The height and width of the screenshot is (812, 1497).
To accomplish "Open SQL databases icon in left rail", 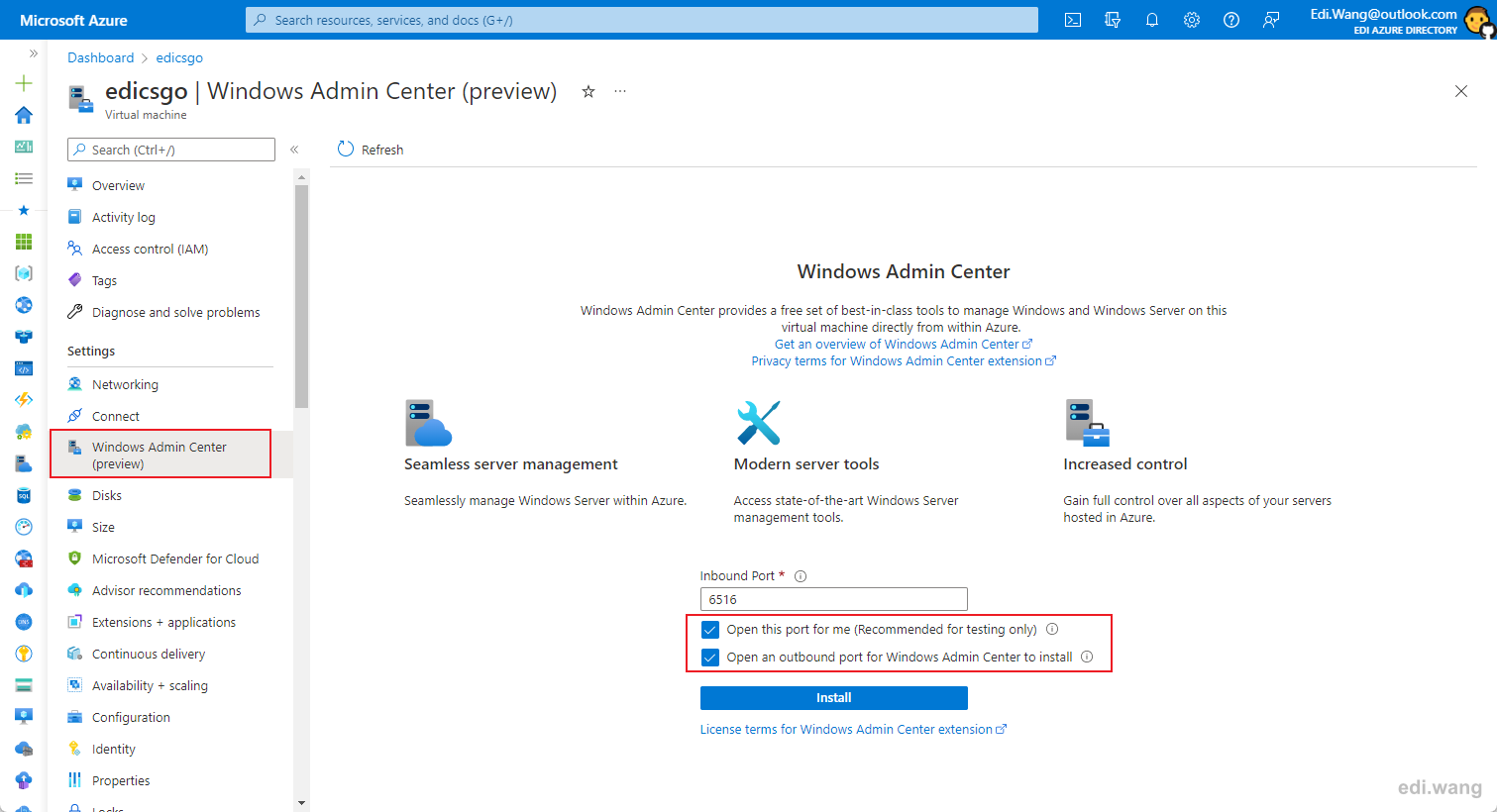I will [x=24, y=495].
